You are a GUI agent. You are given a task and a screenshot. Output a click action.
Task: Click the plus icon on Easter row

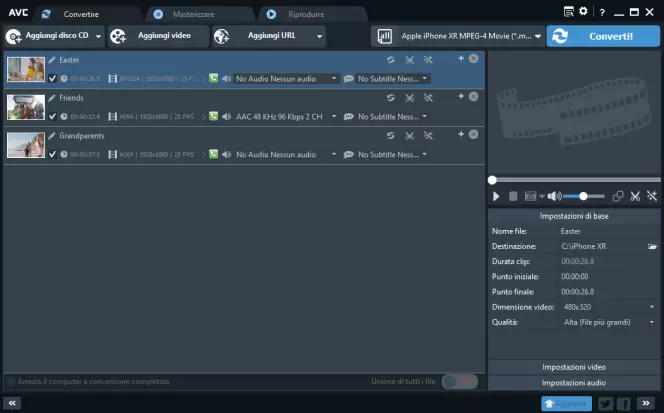(461, 58)
